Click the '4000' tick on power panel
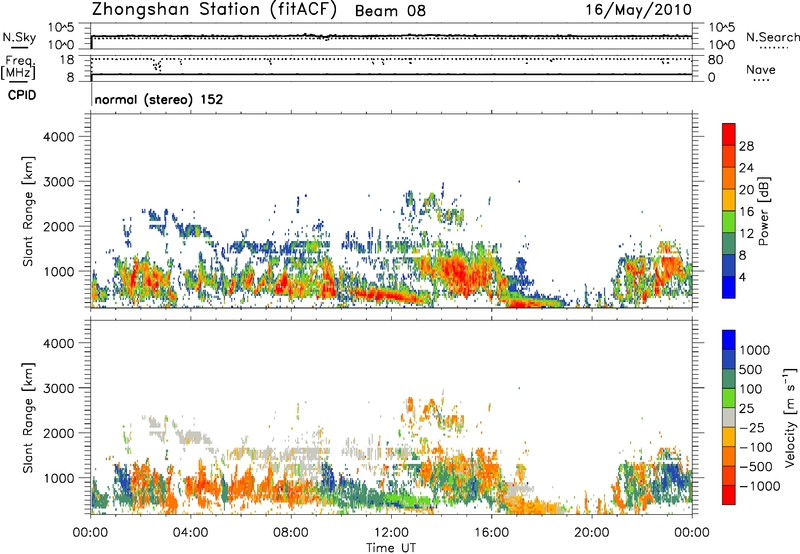 (59, 137)
